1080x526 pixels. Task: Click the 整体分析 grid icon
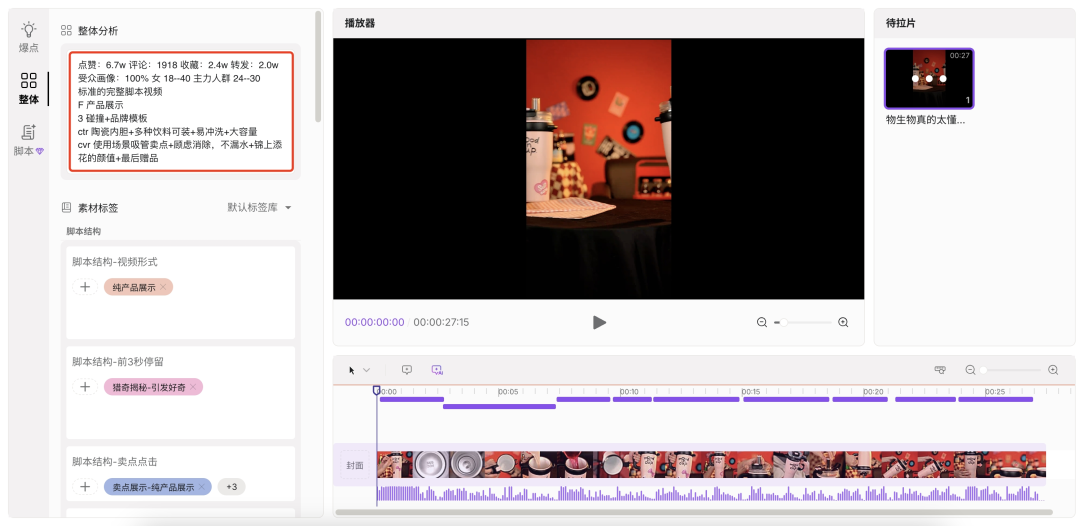coord(66,30)
